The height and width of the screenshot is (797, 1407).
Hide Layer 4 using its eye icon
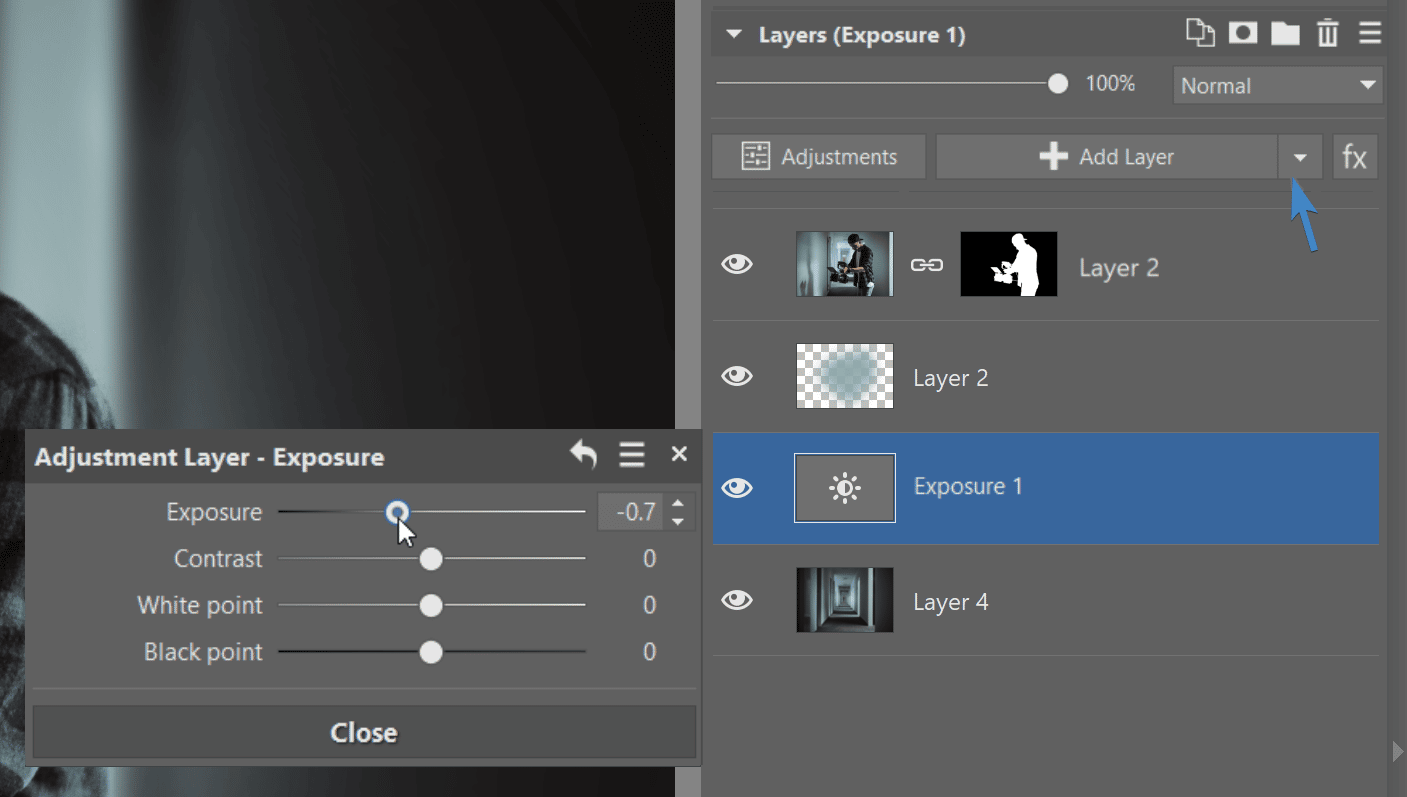(x=737, y=600)
